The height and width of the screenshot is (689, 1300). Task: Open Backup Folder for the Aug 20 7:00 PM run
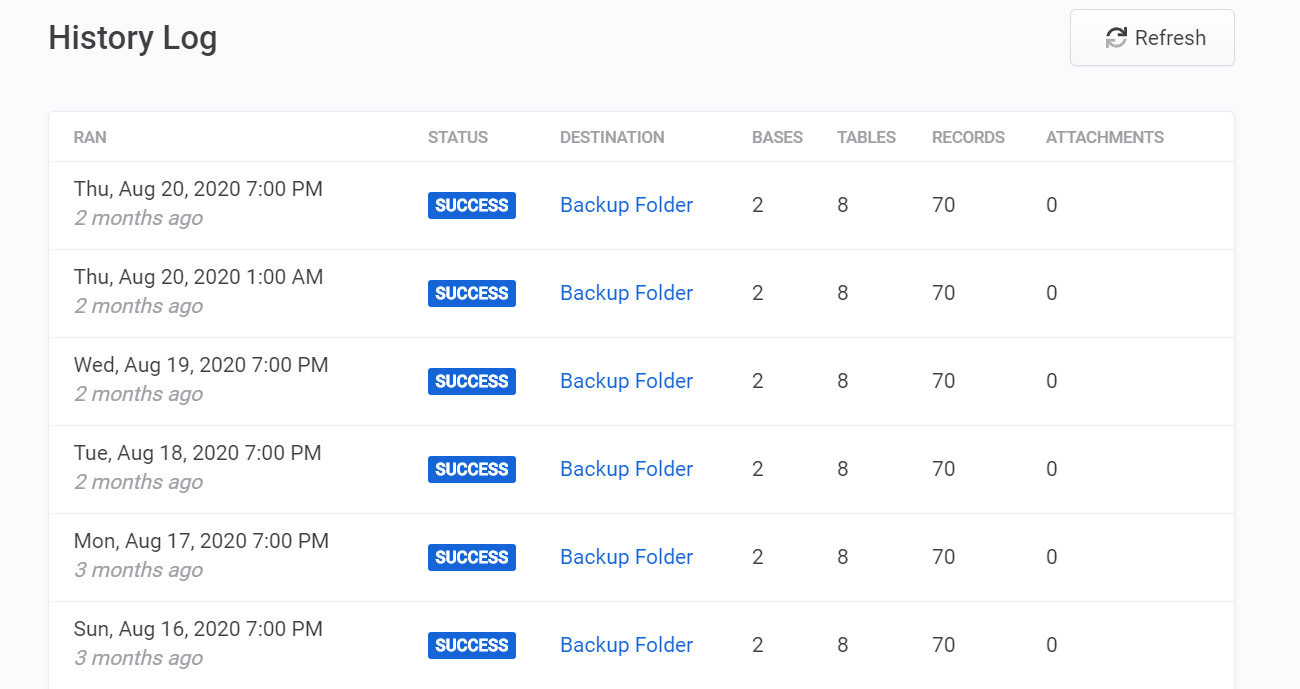pos(626,205)
